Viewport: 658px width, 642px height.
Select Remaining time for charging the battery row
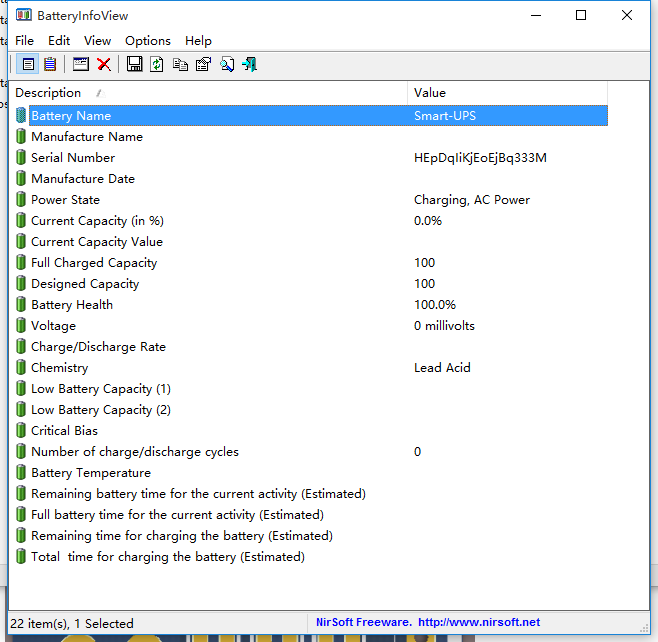[x=311, y=535]
